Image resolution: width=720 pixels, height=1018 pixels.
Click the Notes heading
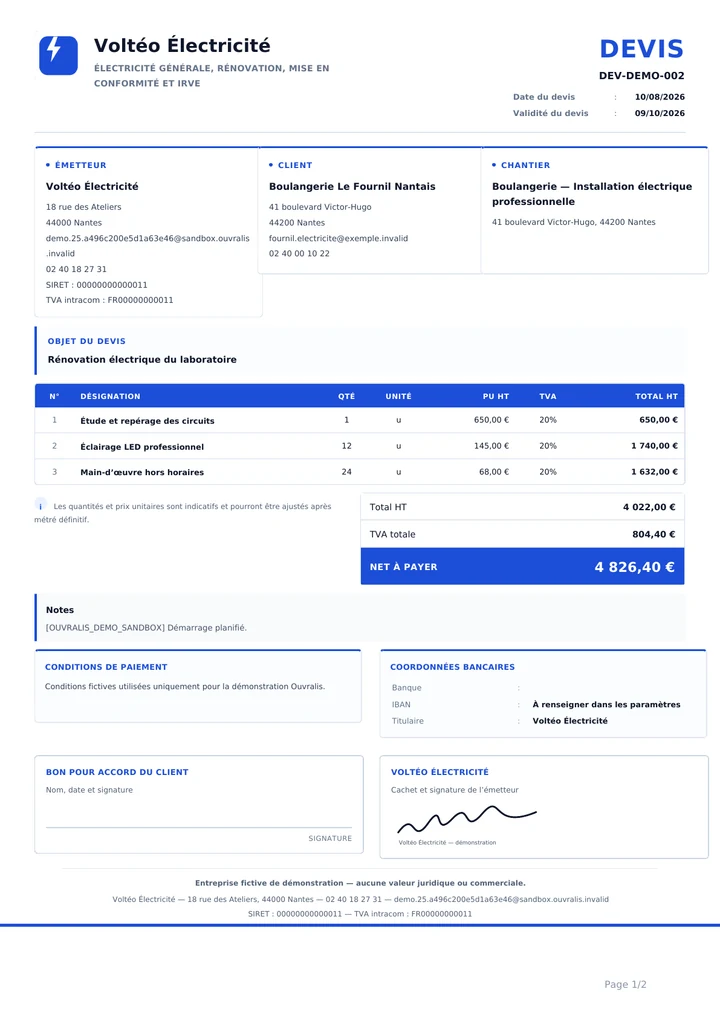[60, 610]
